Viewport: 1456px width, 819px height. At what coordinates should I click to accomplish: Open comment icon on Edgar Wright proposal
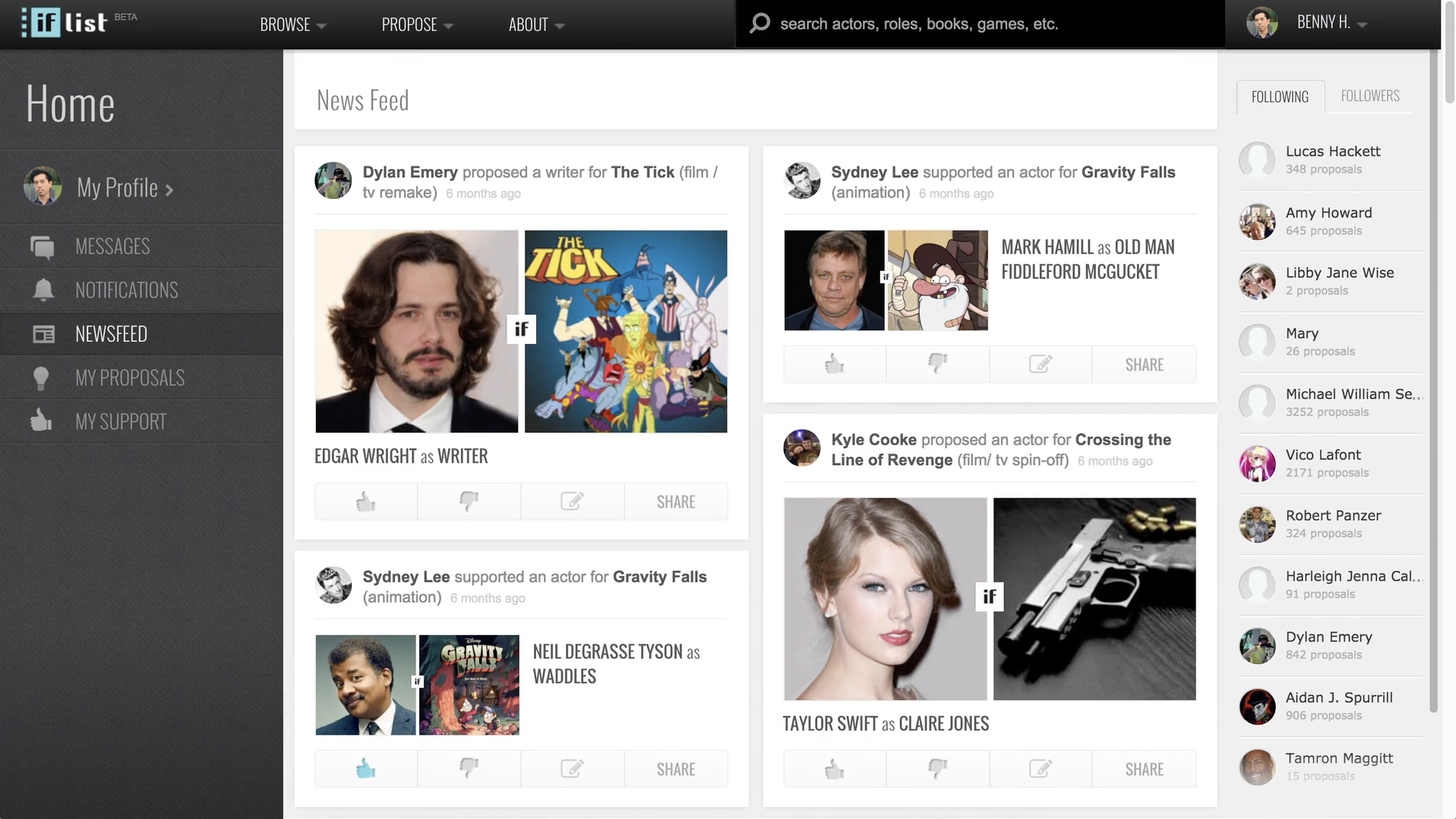(572, 501)
